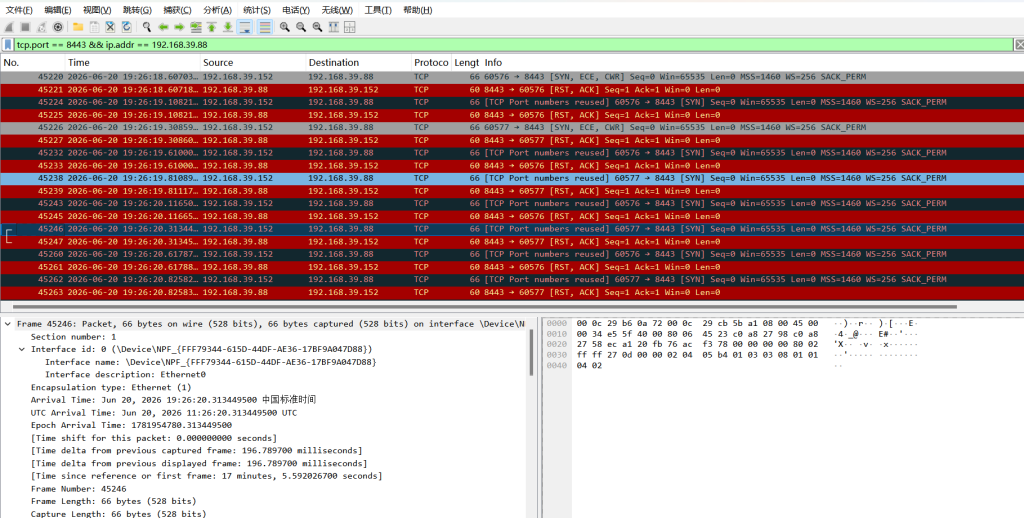The image size is (1024, 518).
Task: Select packet row 45263
Action: 512,292
